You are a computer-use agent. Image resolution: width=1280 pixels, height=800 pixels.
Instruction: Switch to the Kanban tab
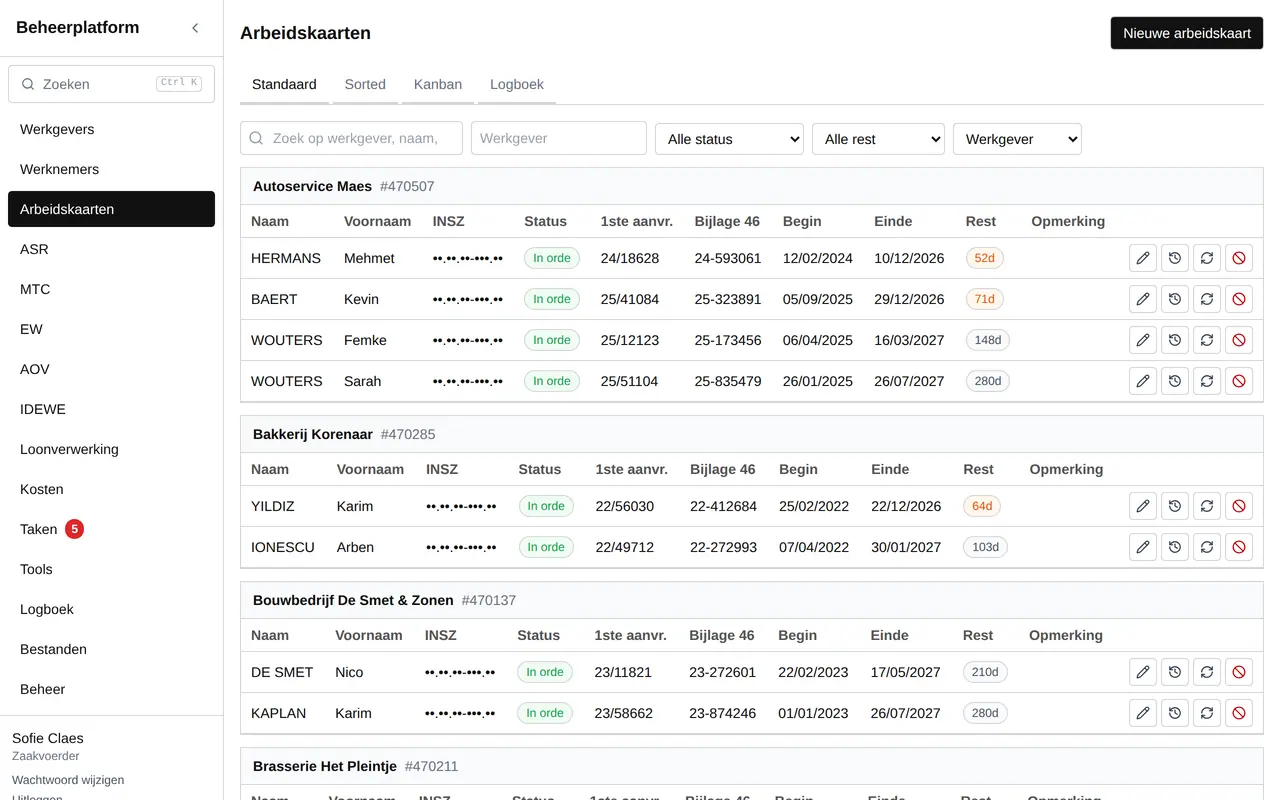[438, 85]
